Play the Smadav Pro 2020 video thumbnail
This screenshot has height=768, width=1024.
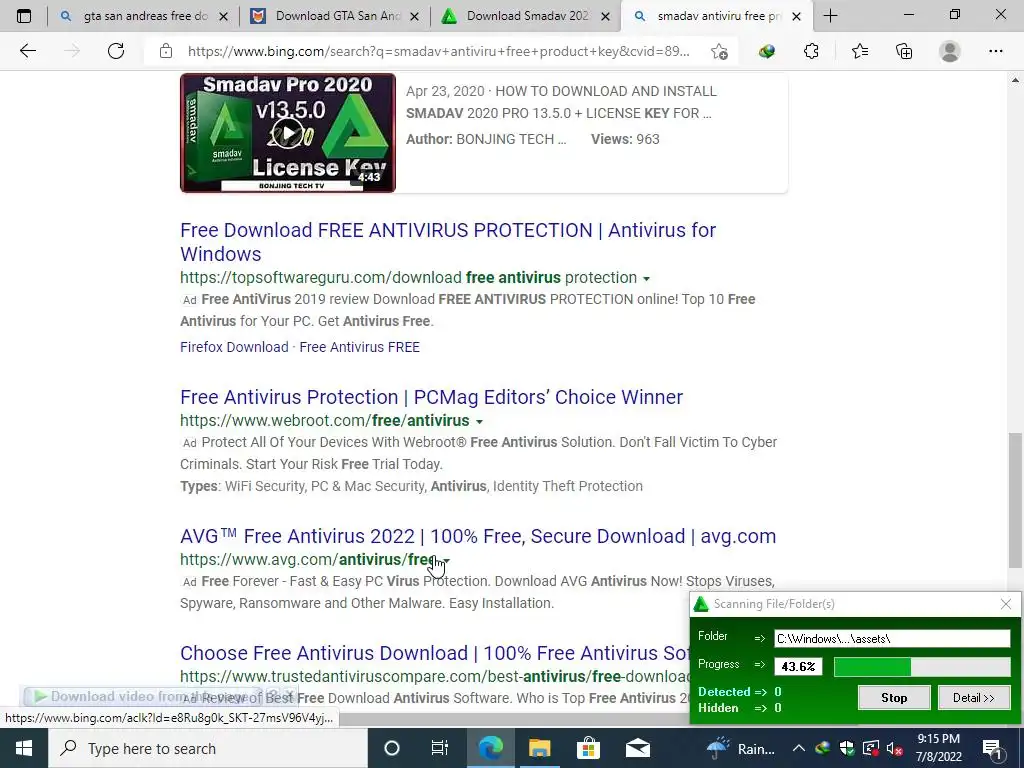(x=288, y=133)
